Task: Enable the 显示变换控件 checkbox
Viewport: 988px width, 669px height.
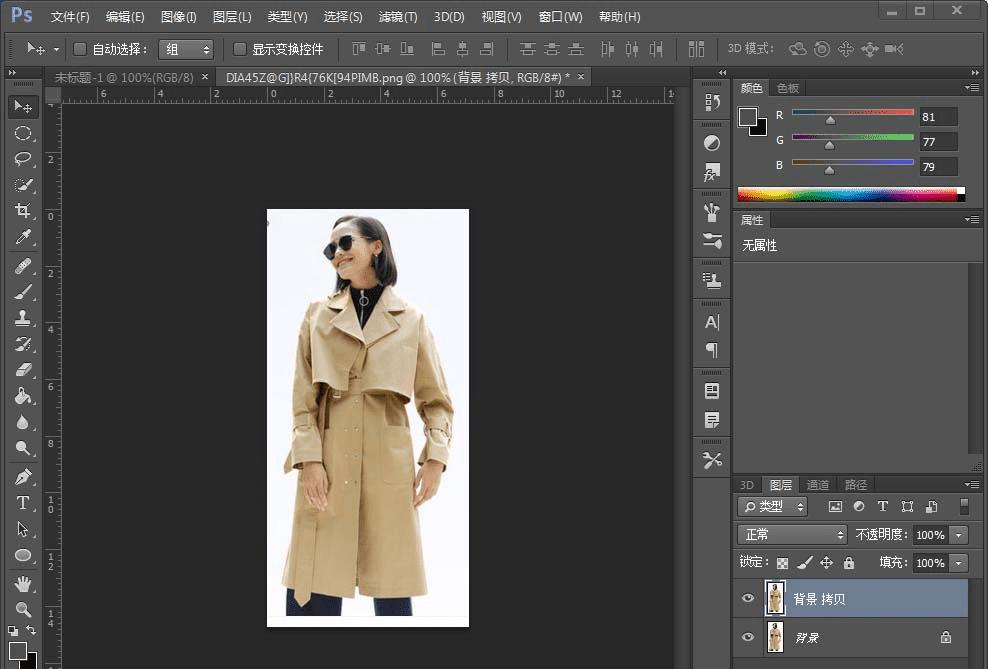Action: (240, 49)
